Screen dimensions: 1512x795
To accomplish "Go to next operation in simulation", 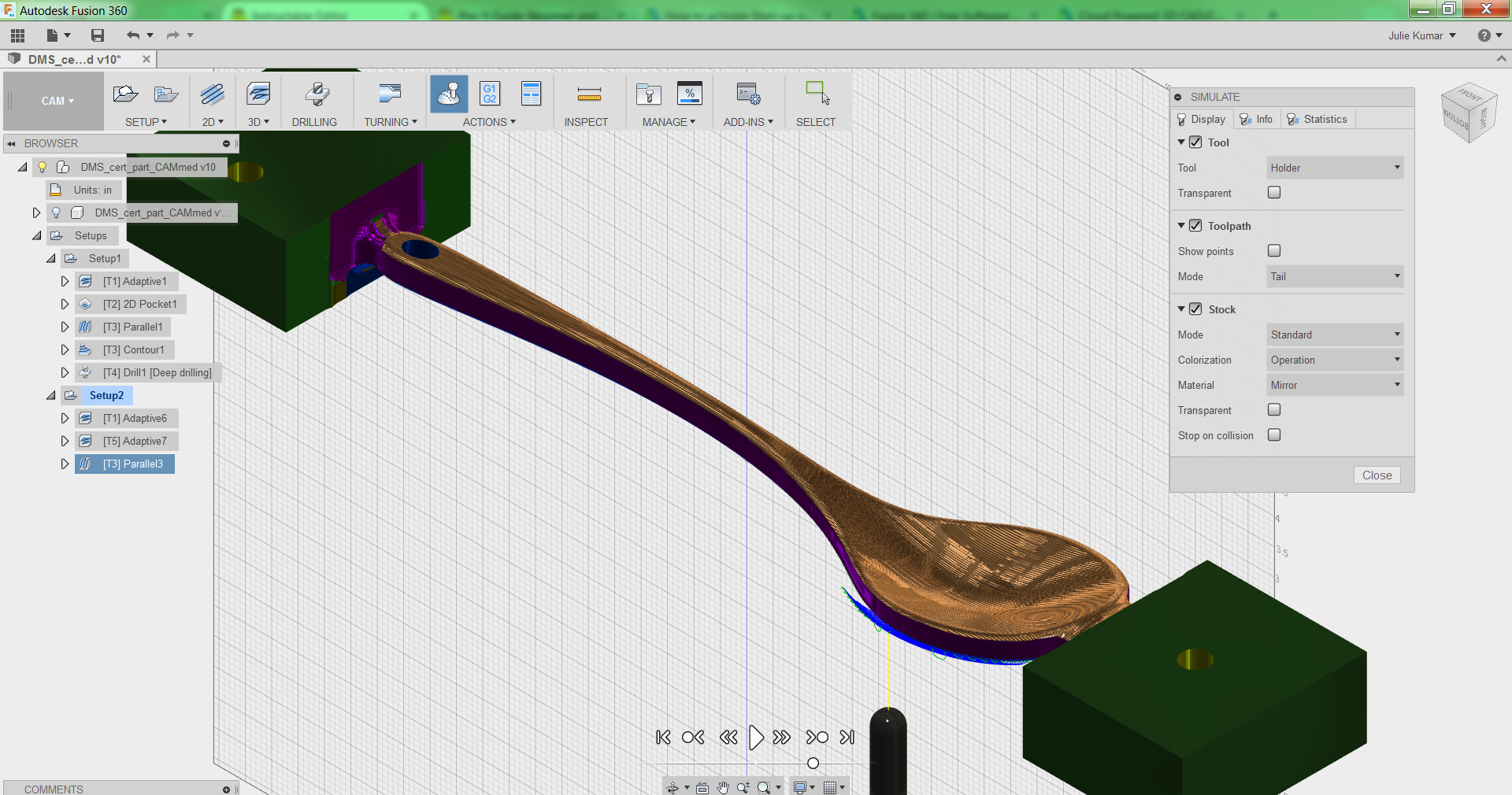I will (x=817, y=738).
